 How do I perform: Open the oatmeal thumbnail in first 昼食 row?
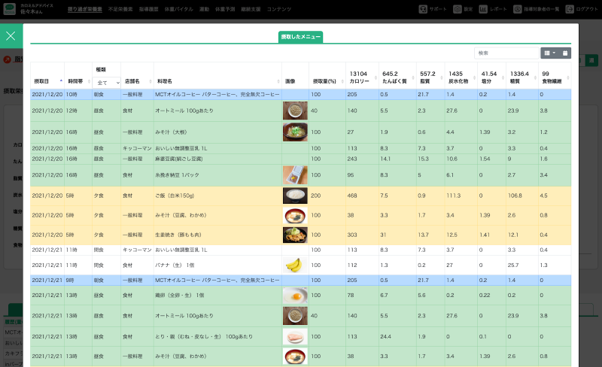click(295, 111)
